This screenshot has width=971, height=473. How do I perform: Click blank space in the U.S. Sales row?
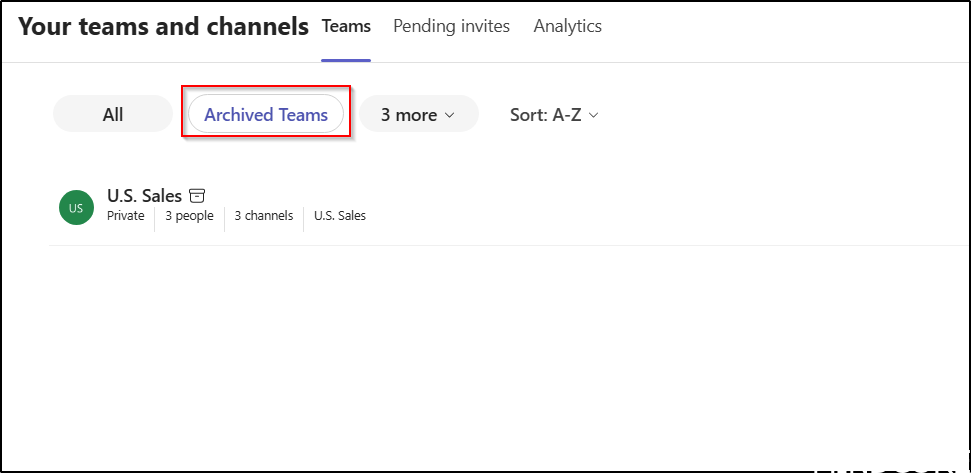click(x=650, y=207)
